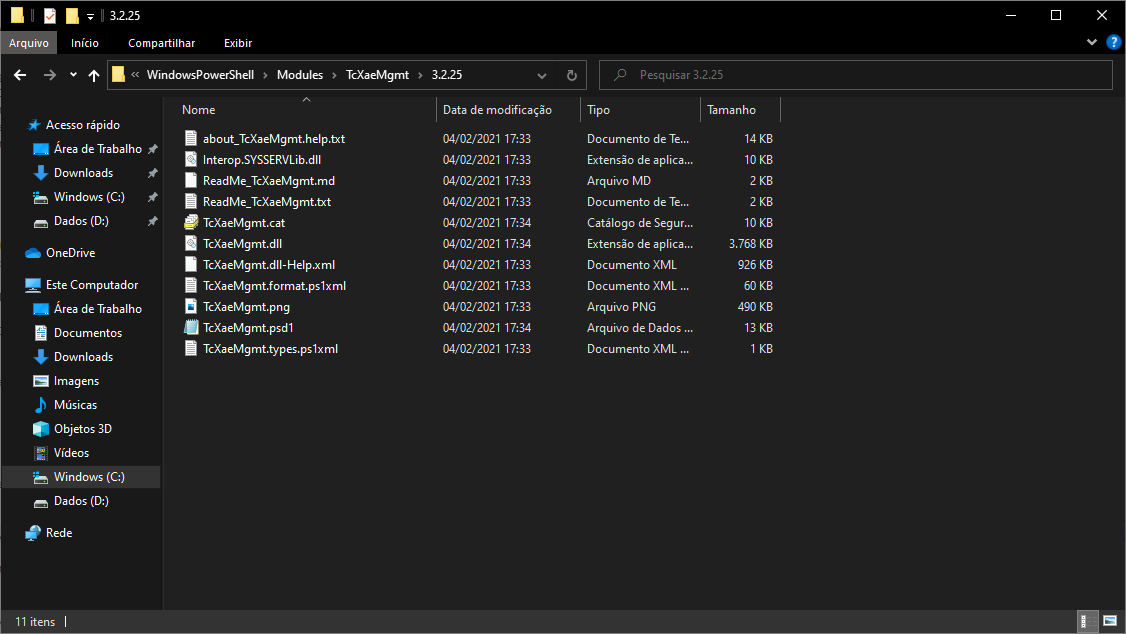The image size is (1126, 634).
Task: Switch to the Início ribbon tab
Action: tap(85, 43)
